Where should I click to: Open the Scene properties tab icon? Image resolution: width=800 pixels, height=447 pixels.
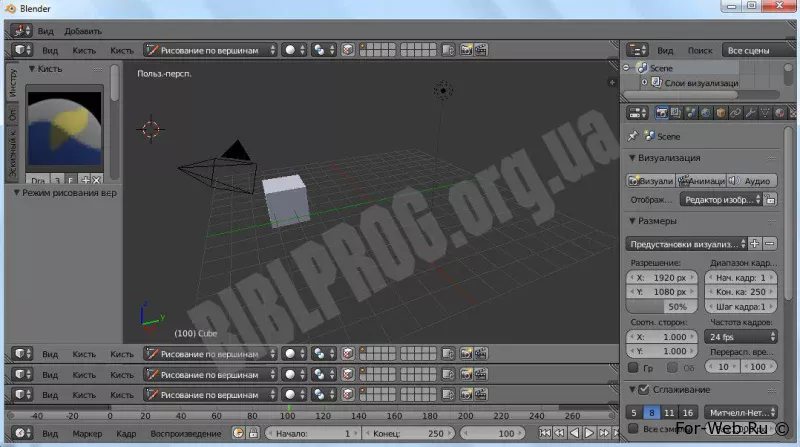point(691,113)
